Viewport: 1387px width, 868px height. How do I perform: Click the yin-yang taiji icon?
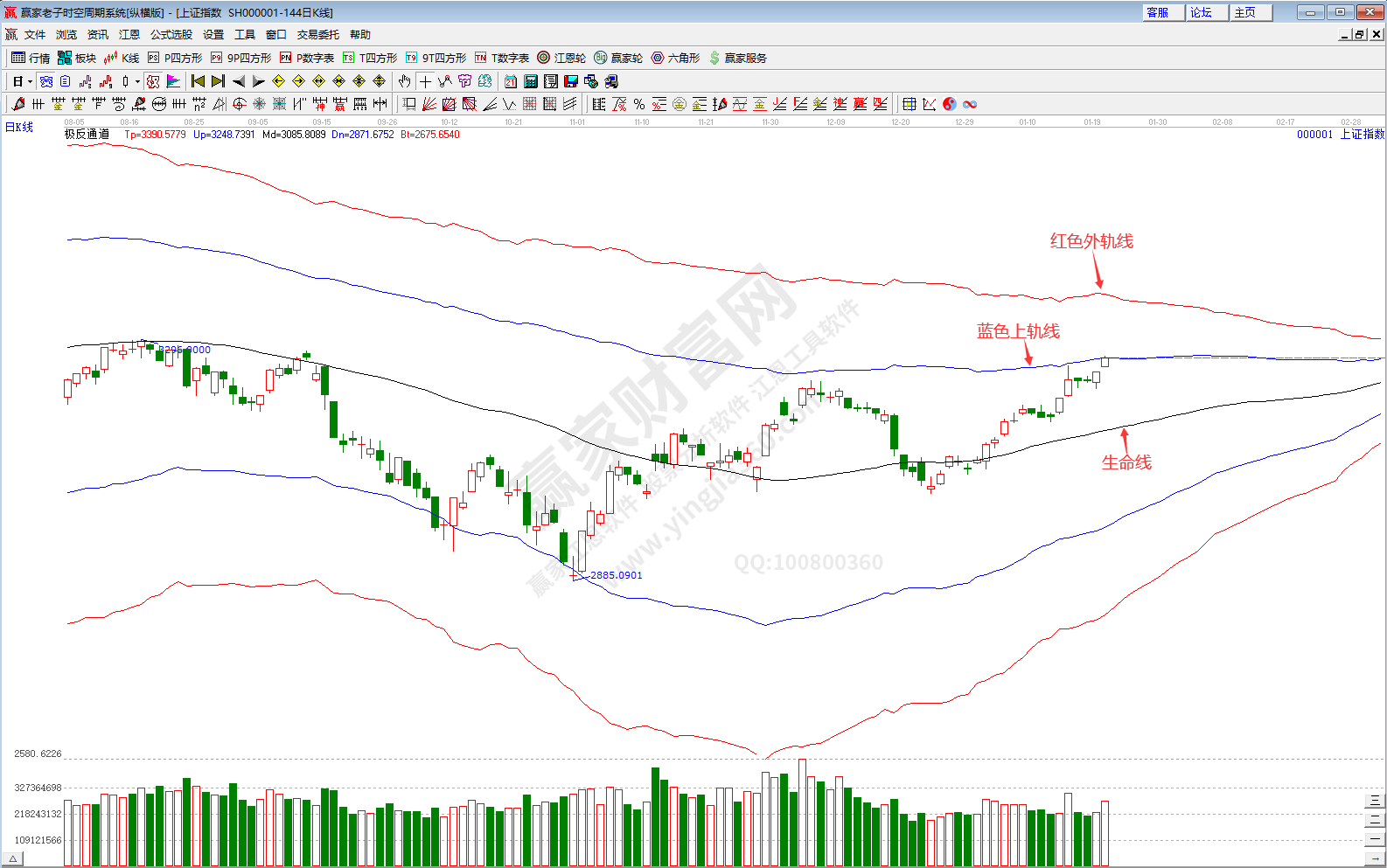tap(950, 104)
